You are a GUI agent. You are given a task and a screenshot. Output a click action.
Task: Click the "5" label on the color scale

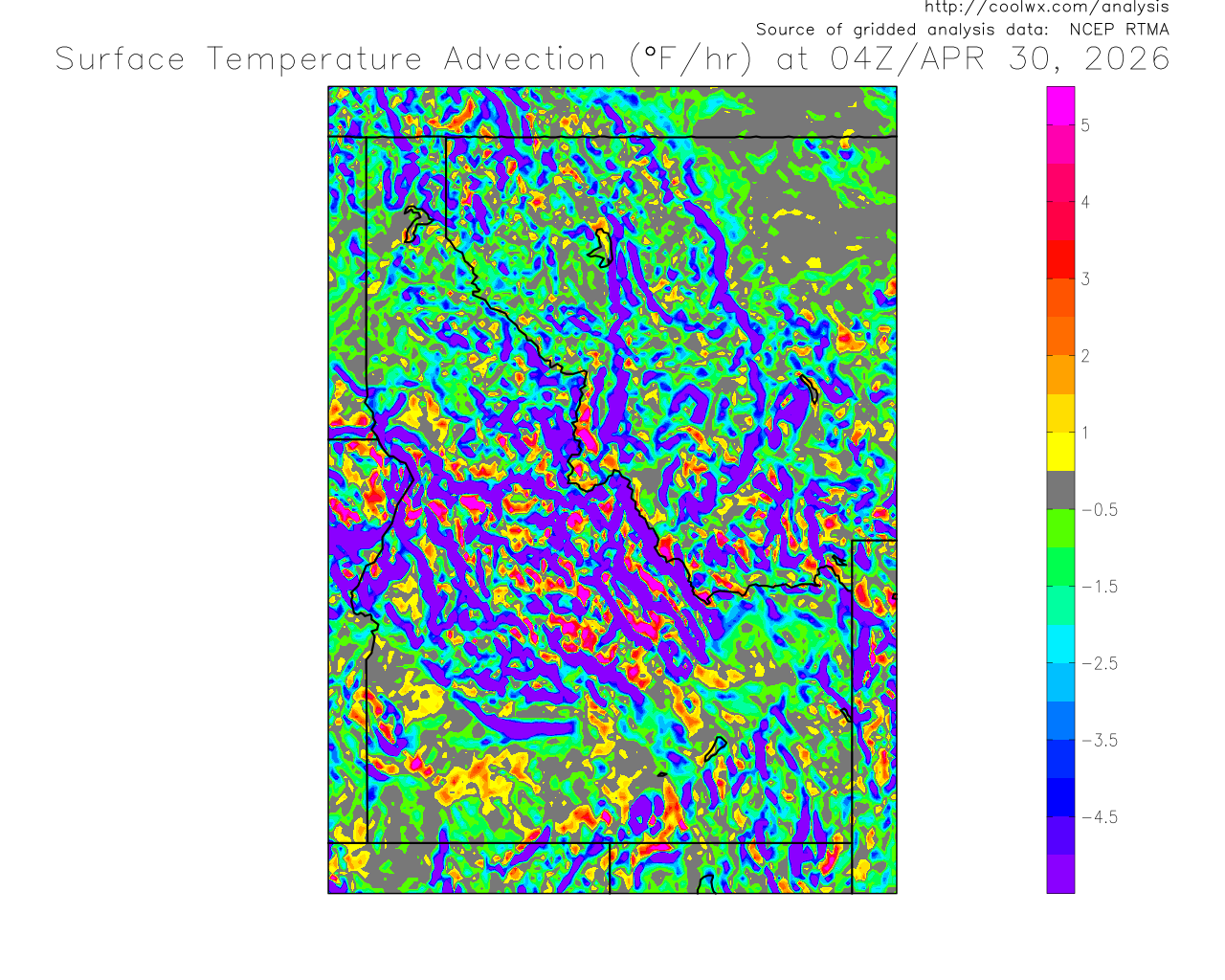click(1085, 125)
